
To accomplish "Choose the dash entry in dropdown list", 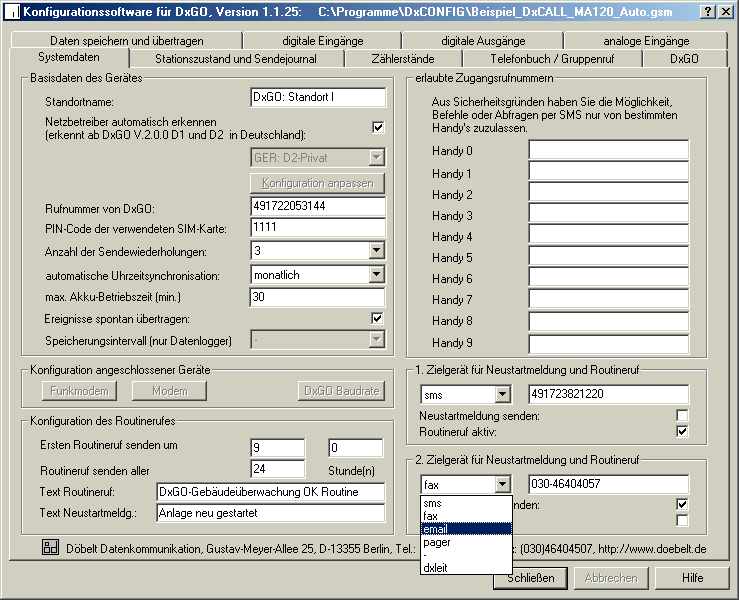I will click(466, 555).
